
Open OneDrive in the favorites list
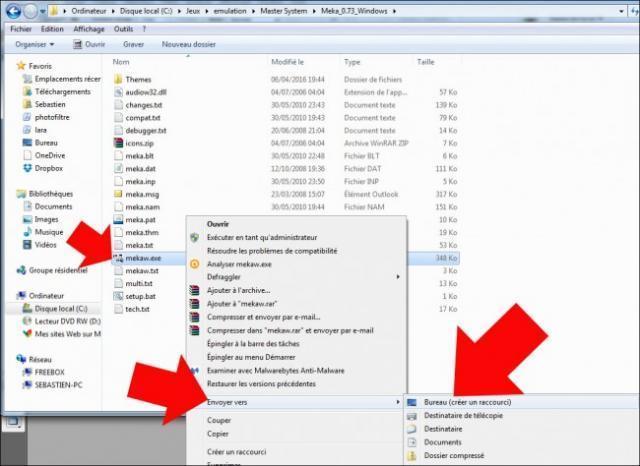click(49, 155)
